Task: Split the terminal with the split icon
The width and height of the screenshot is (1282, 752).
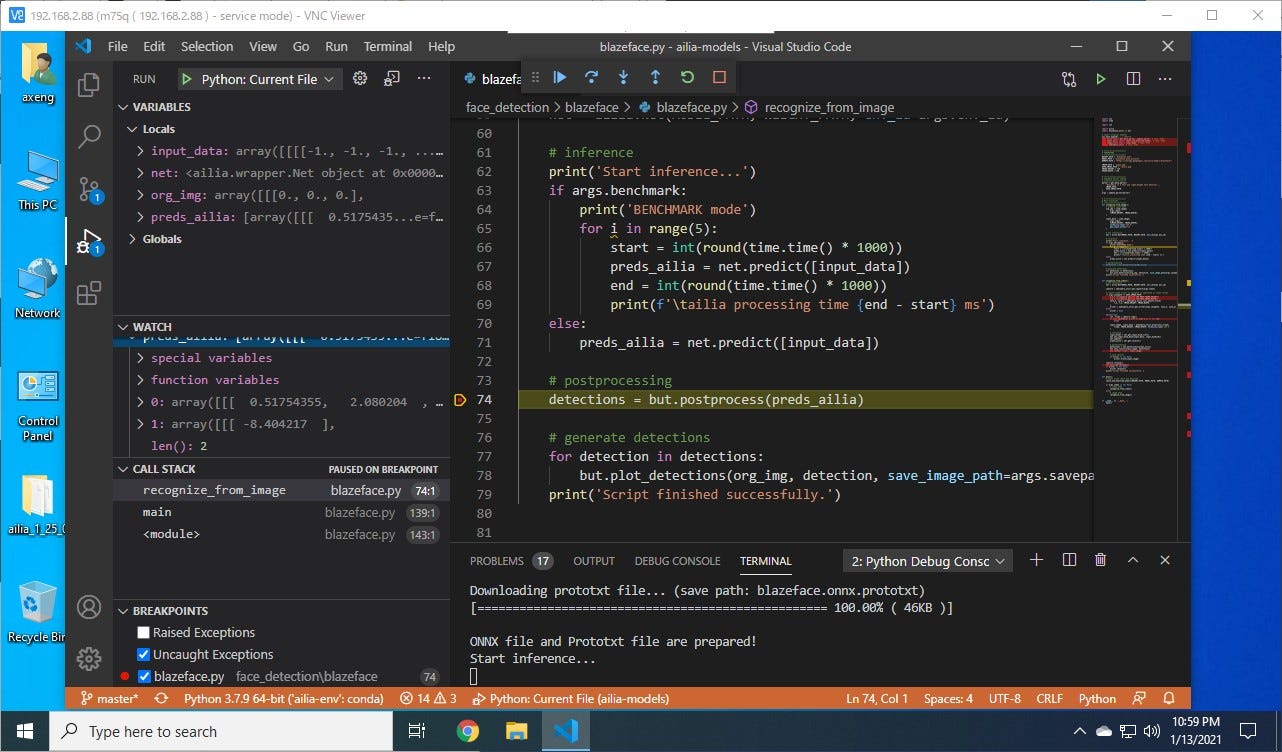Action: 1068,560
